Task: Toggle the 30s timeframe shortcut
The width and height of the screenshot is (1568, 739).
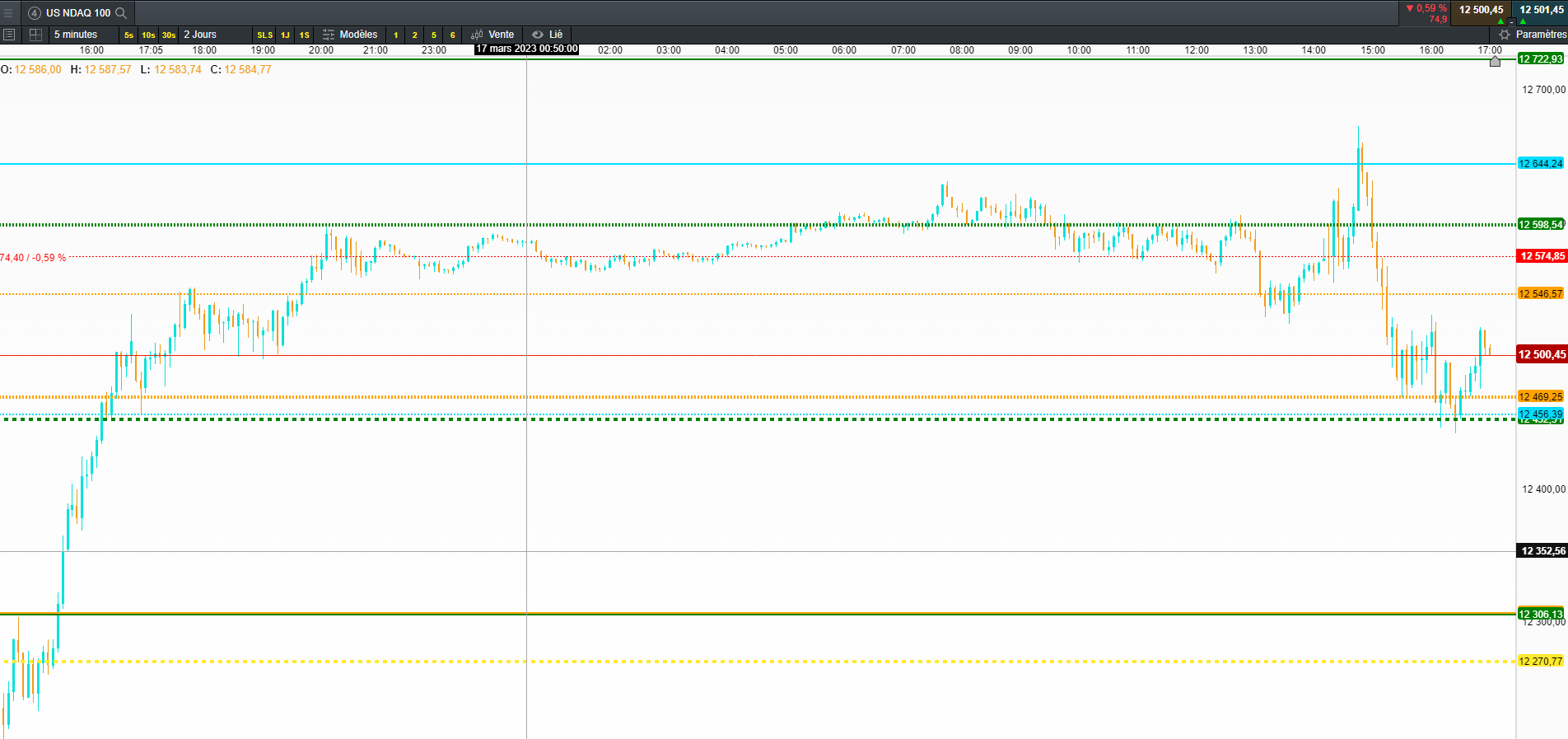Action: point(169,35)
